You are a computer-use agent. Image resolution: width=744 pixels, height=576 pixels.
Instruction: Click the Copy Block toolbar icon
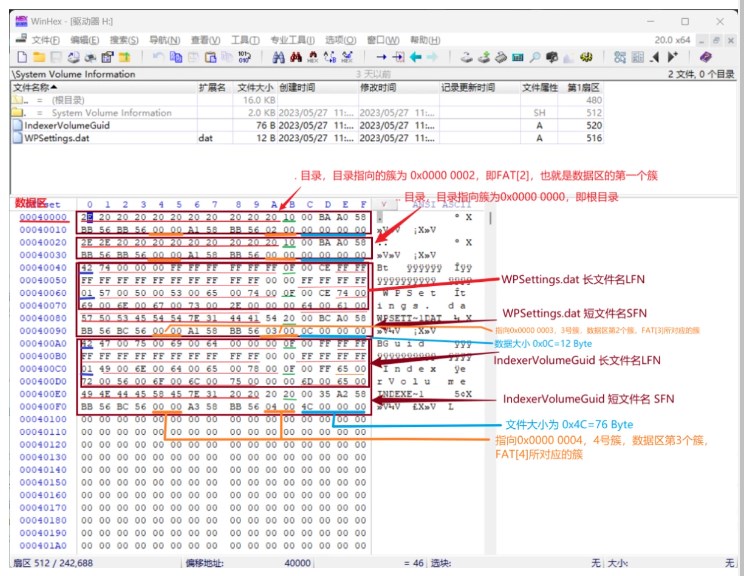click(x=176, y=57)
